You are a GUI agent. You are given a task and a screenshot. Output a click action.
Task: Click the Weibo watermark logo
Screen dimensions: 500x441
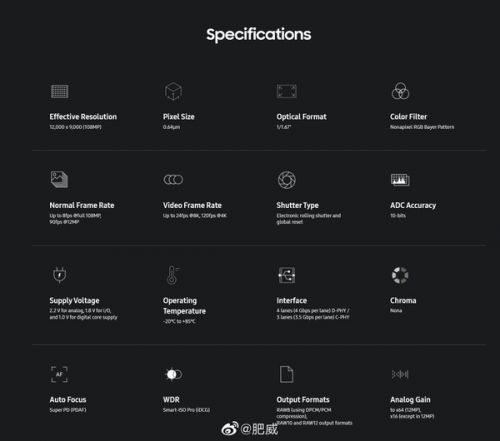(230, 429)
